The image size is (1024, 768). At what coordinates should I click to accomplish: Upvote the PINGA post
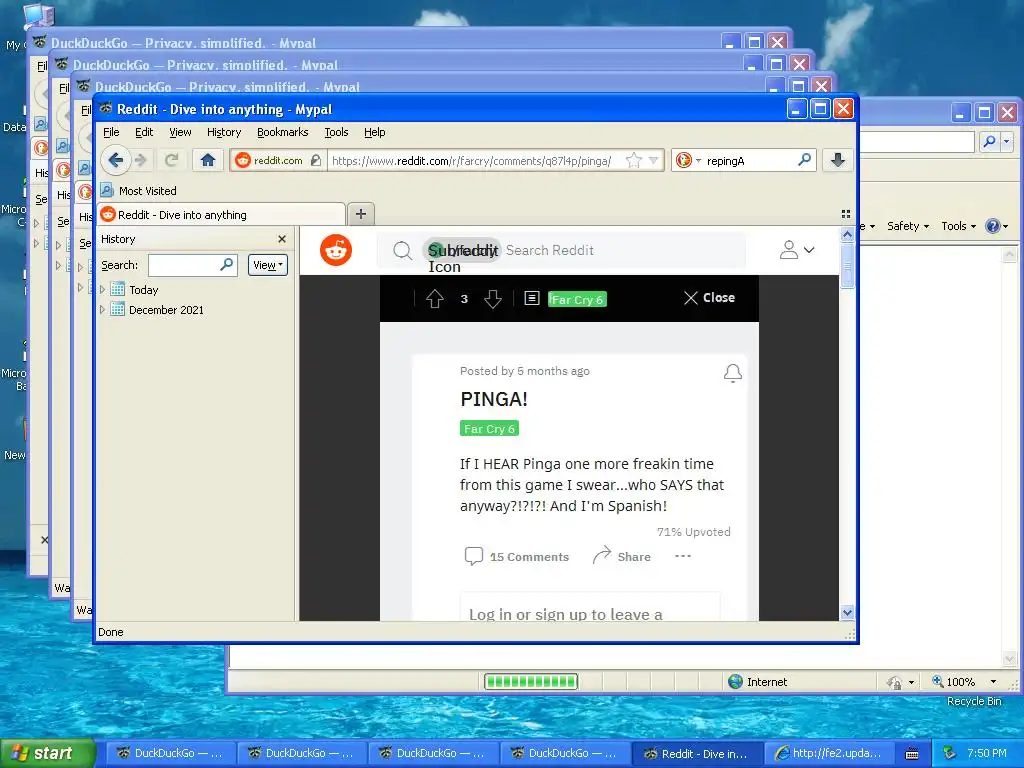click(x=435, y=299)
